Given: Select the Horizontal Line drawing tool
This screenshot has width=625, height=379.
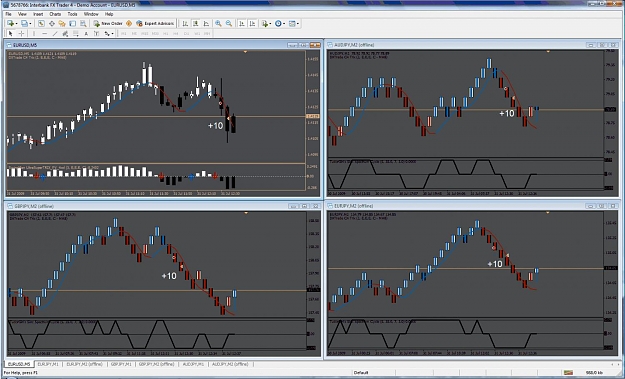Looking at the screenshot, I should pyautogui.click(x=45, y=33).
